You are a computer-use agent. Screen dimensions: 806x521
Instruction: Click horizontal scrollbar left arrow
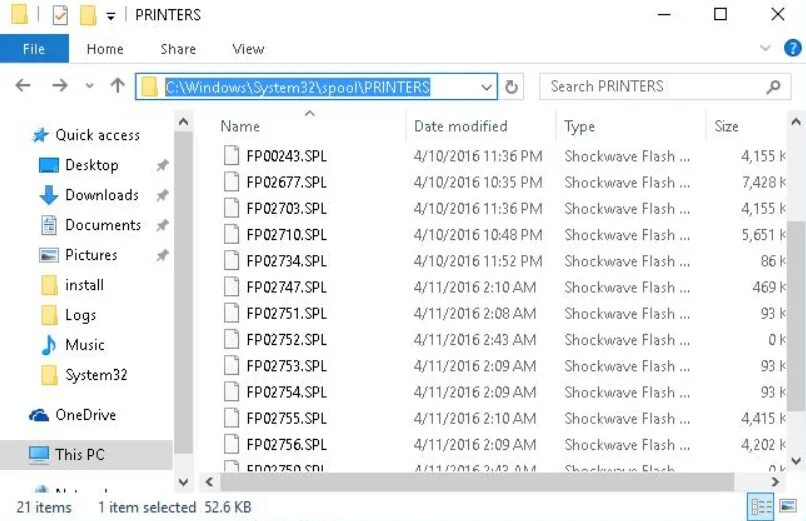[209, 482]
